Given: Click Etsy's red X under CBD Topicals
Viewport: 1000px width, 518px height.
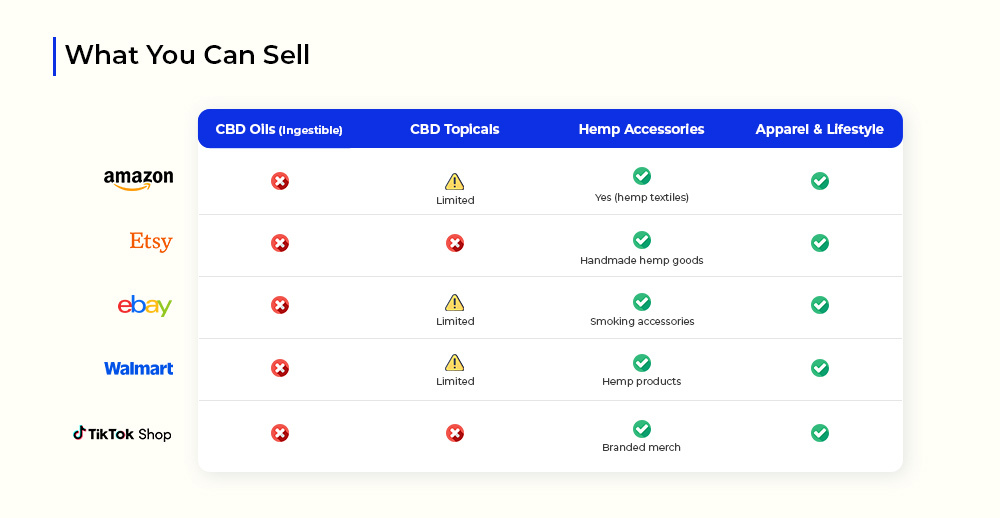Looking at the screenshot, I should point(455,243).
